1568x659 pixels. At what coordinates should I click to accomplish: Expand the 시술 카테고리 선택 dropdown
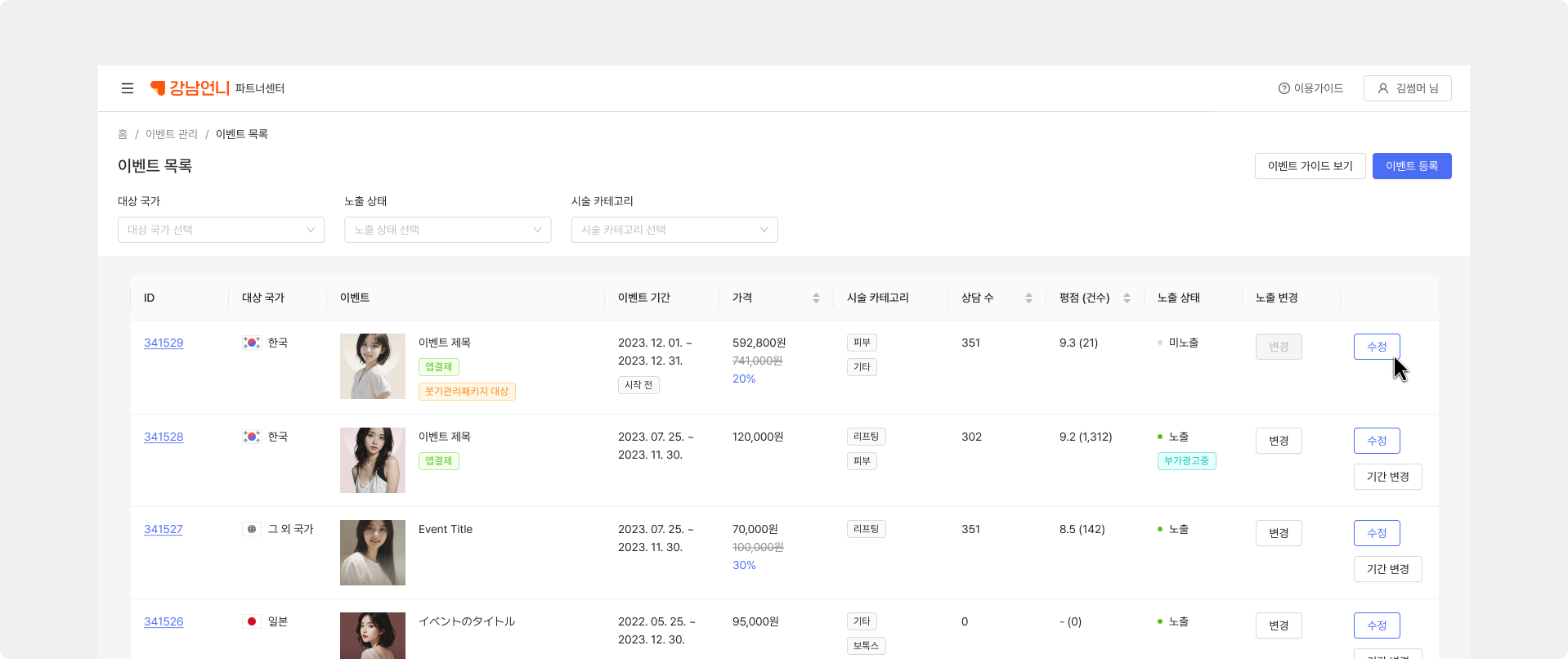click(x=674, y=230)
